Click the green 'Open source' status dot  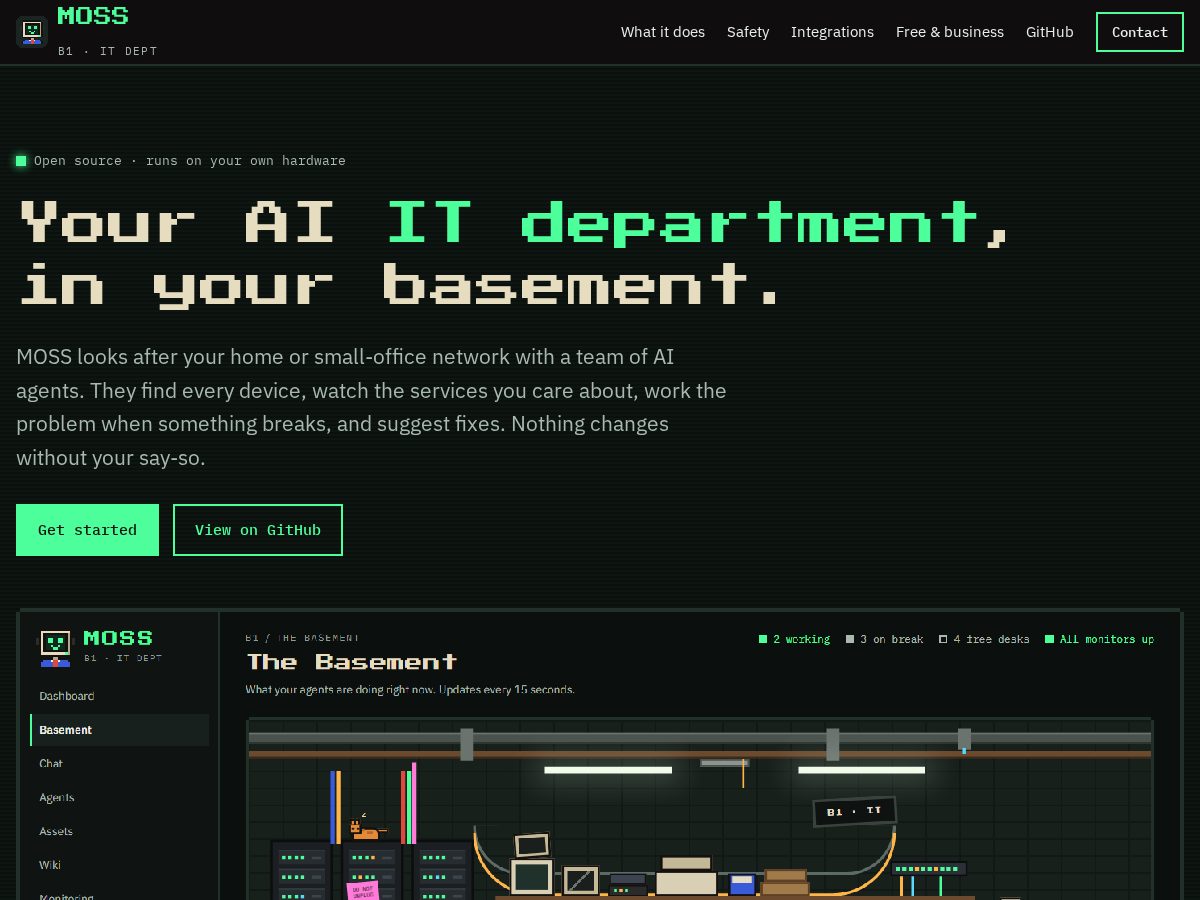coord(21,161)
